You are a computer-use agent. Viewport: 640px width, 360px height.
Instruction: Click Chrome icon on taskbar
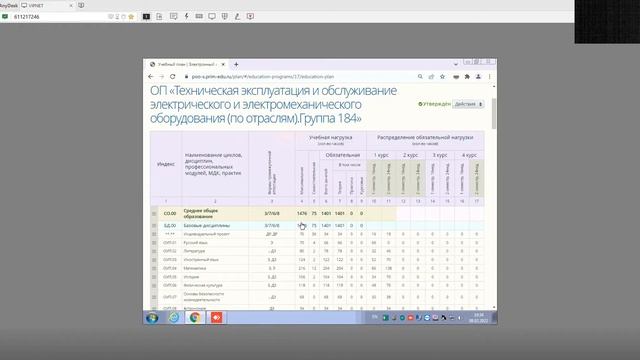click(x=195, y=318)
